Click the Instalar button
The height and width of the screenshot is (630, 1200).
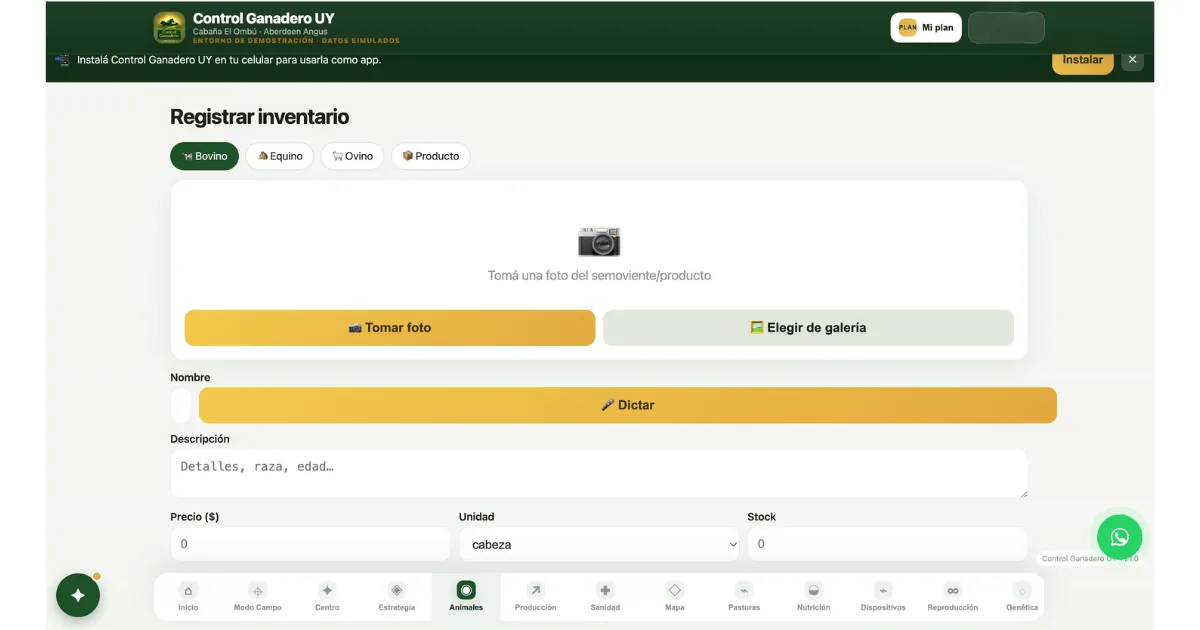click(1083, 60)
